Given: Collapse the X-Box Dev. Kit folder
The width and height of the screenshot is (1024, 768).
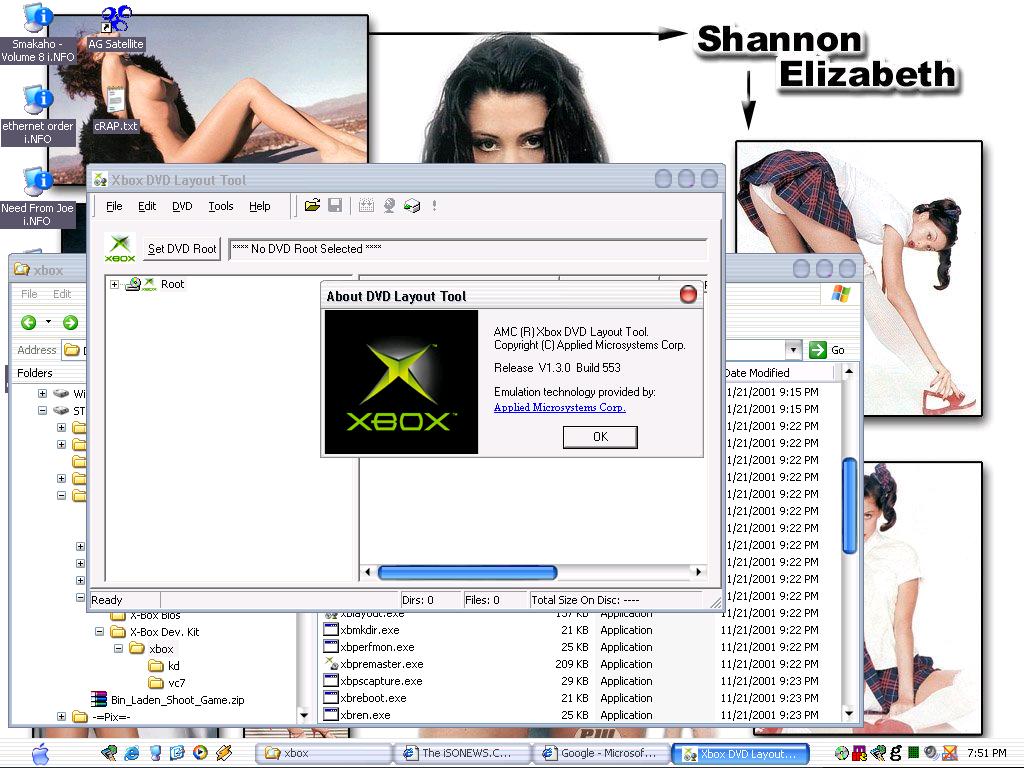Looking at the screenshot, I should 99,632.
